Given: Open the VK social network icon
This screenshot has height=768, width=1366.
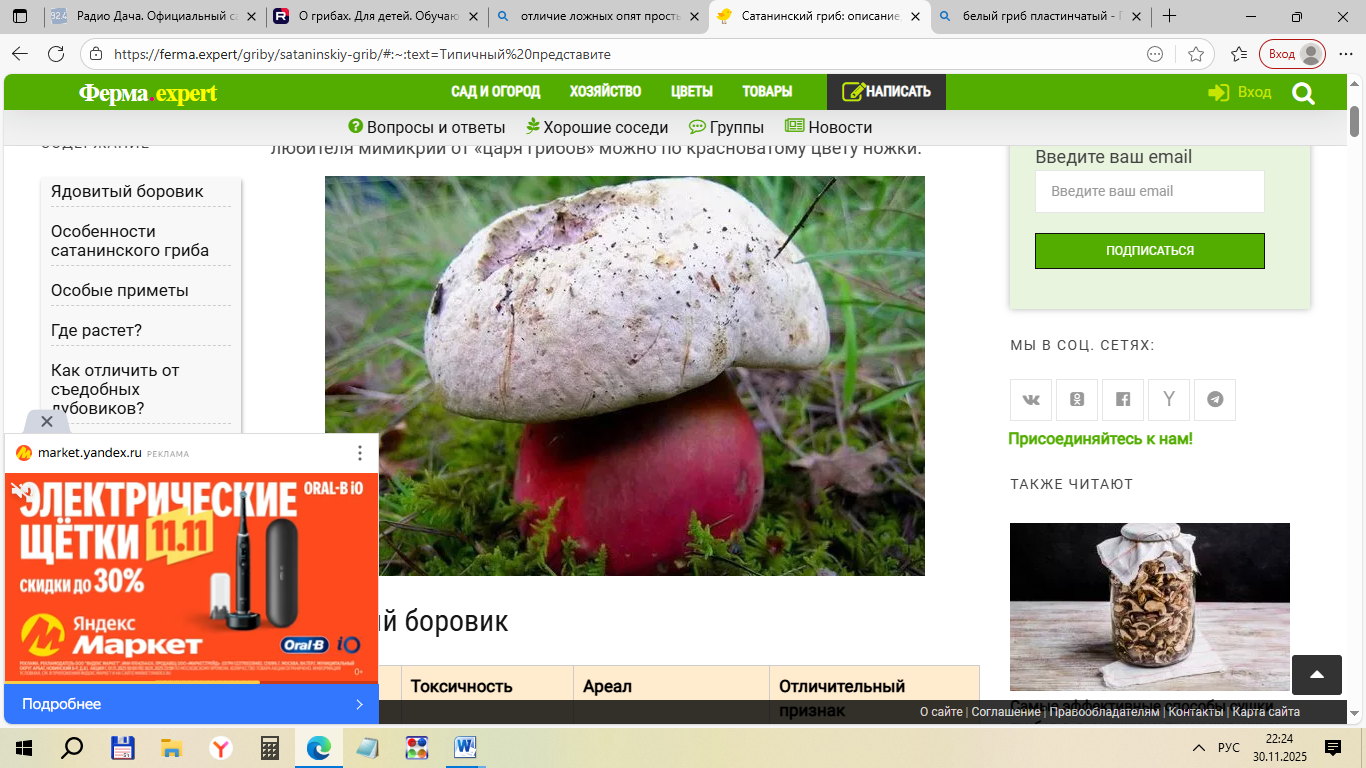Looking at the screenshot, I should point(1031,399).
